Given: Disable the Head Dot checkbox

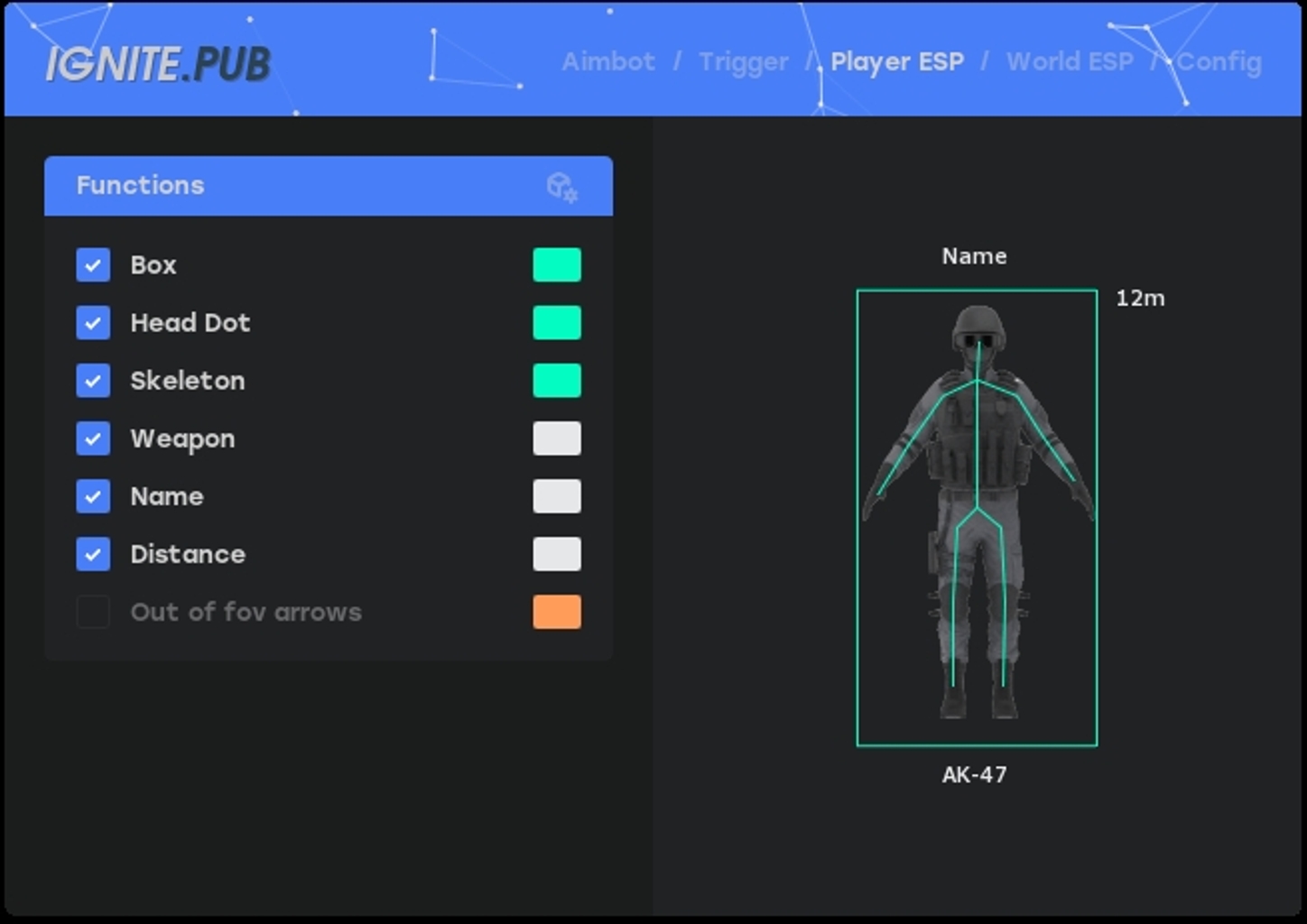Looking at the screenshot, I should tap(93, 323).
